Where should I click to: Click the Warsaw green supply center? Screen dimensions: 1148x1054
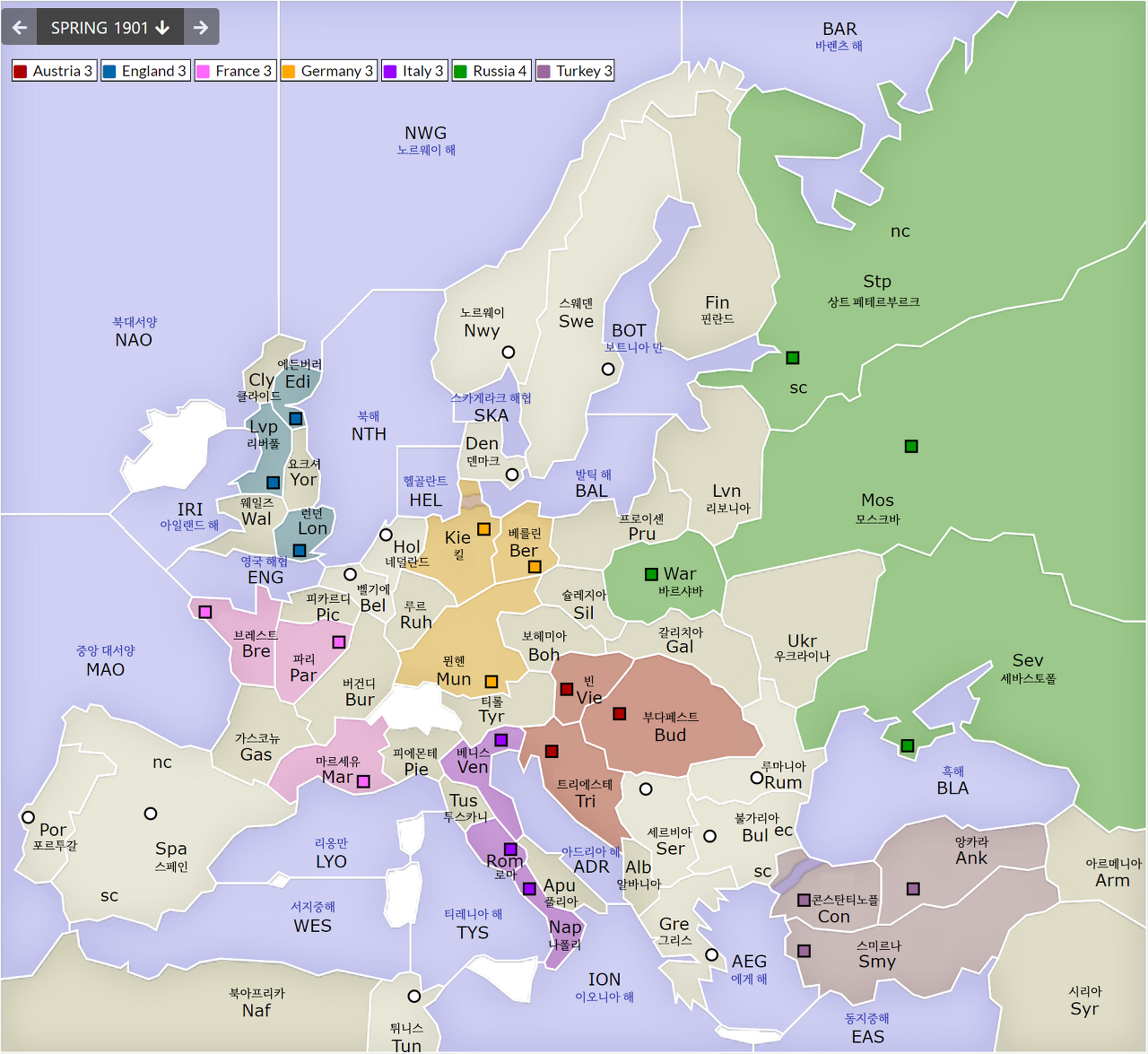tap(651, 574)
